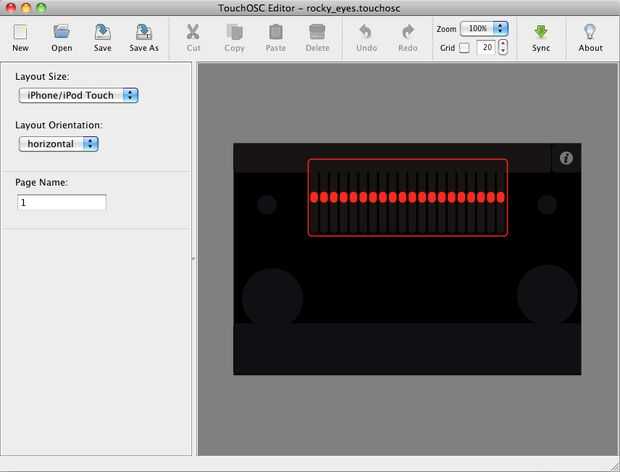Open the Layout Orientation dropdown
The width and height of the screenshot is (620, 472).
pos(58,144)
